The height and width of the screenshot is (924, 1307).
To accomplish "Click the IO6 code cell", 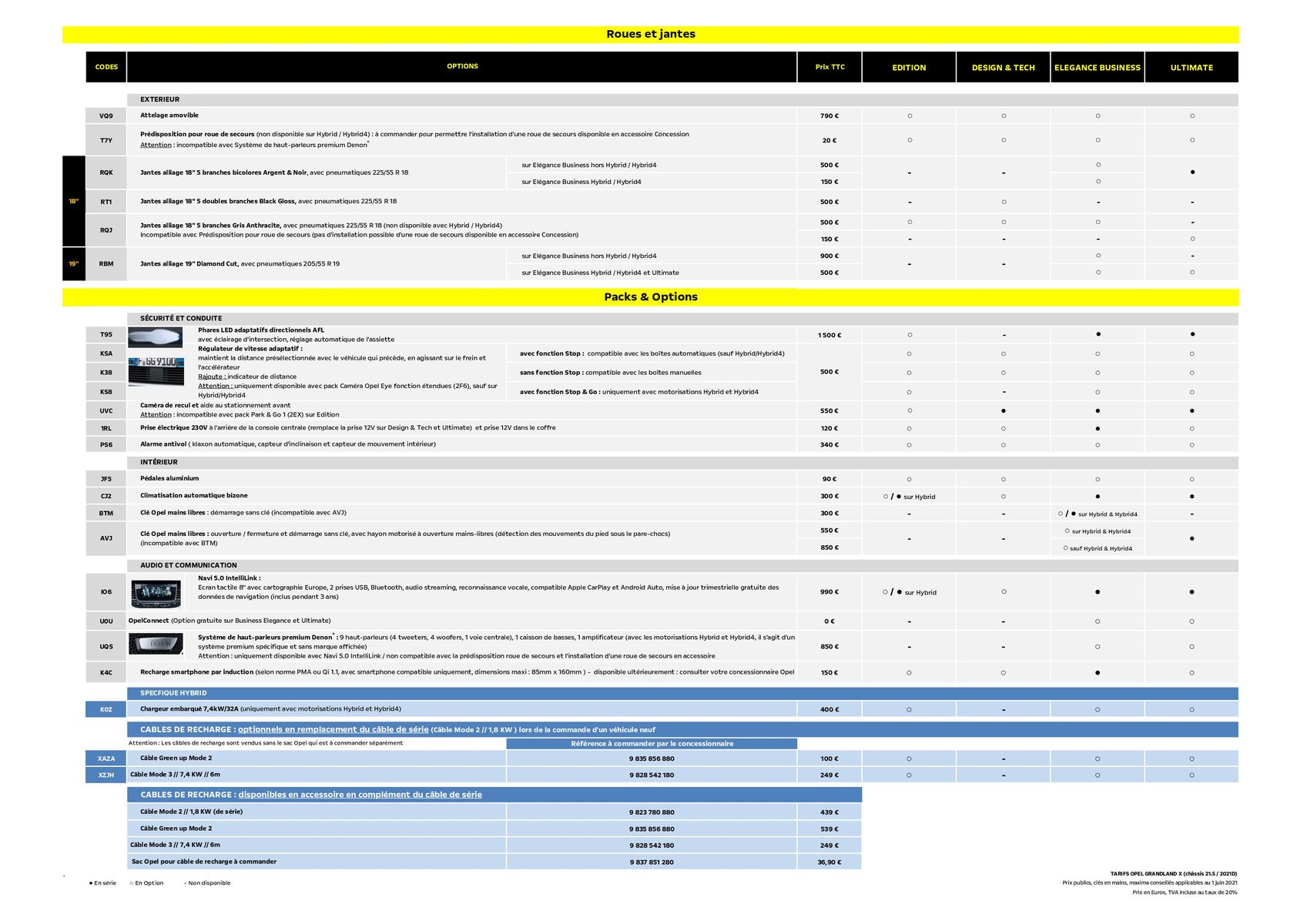I will point(106,592).
